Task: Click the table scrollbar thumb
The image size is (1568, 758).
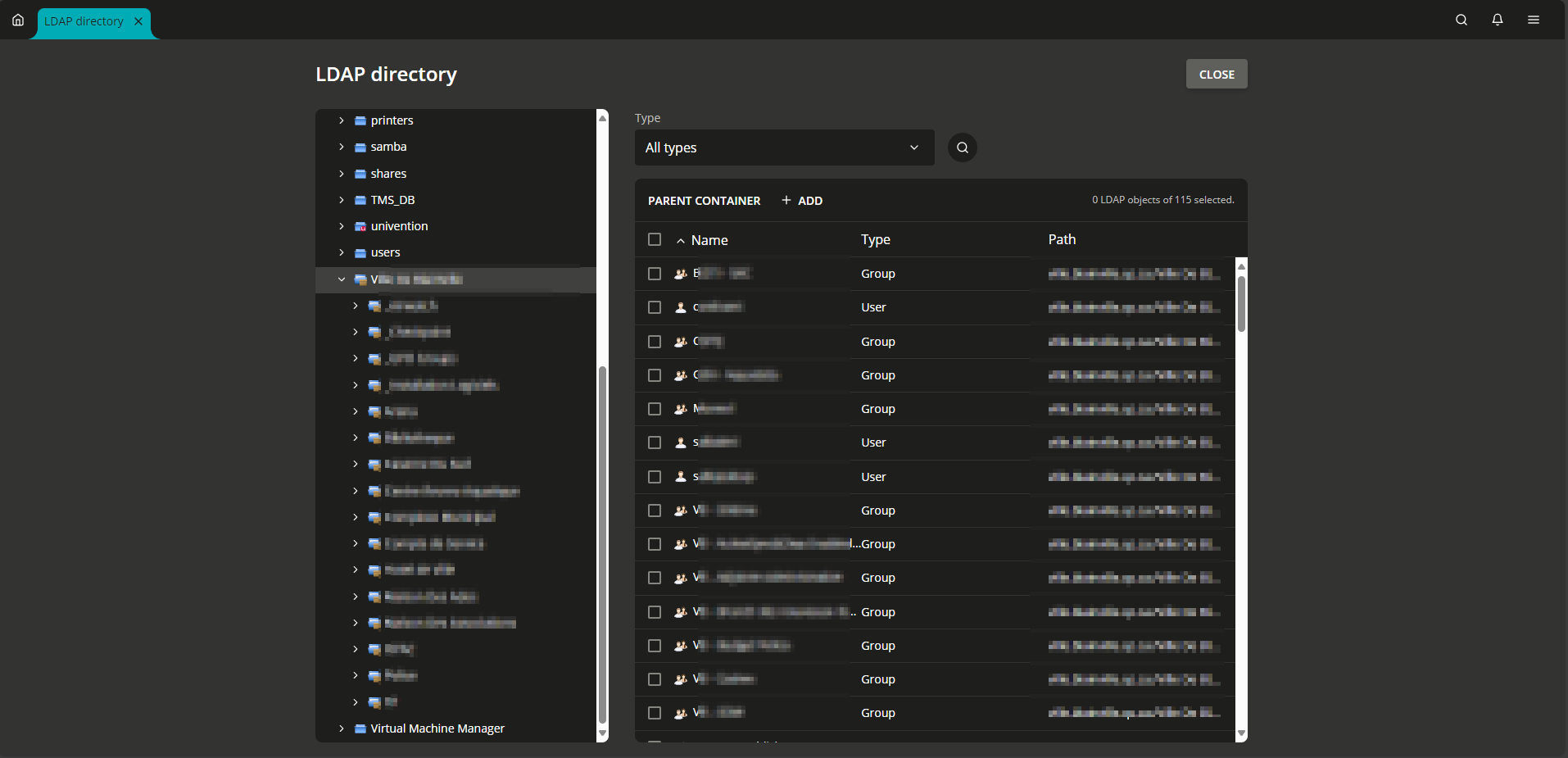Action: [x=1241, y=304]
